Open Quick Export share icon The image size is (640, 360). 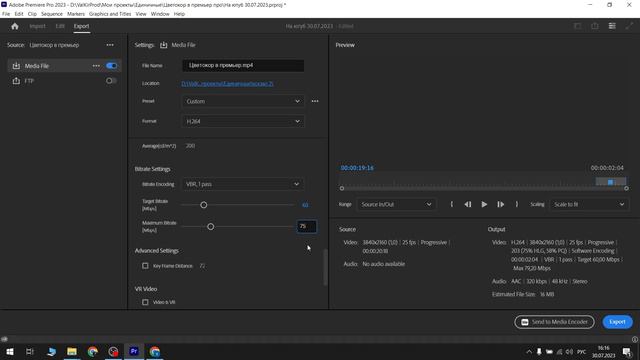coord(595,26)
